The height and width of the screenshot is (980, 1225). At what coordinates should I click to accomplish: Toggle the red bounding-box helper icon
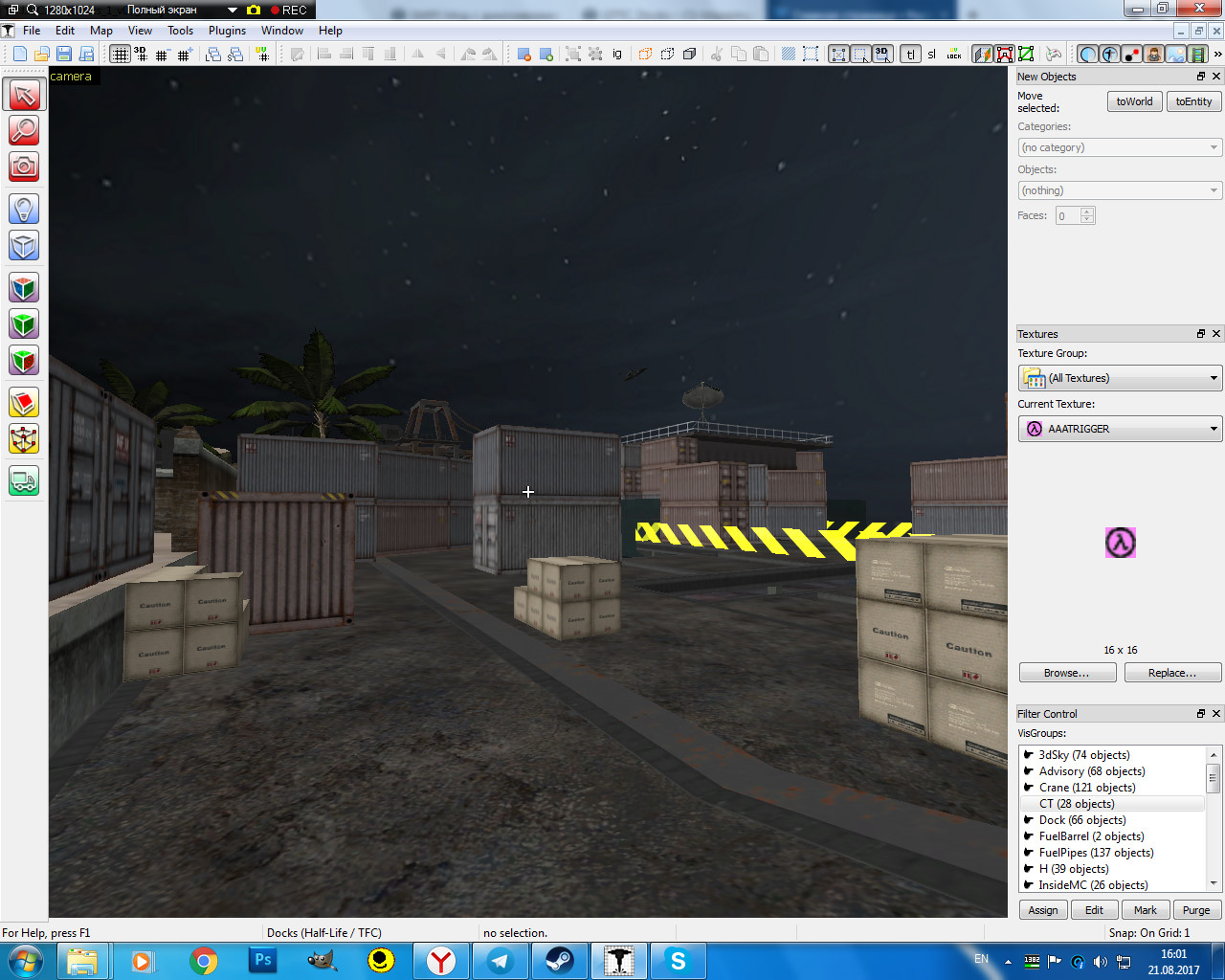click(1004, 54)
